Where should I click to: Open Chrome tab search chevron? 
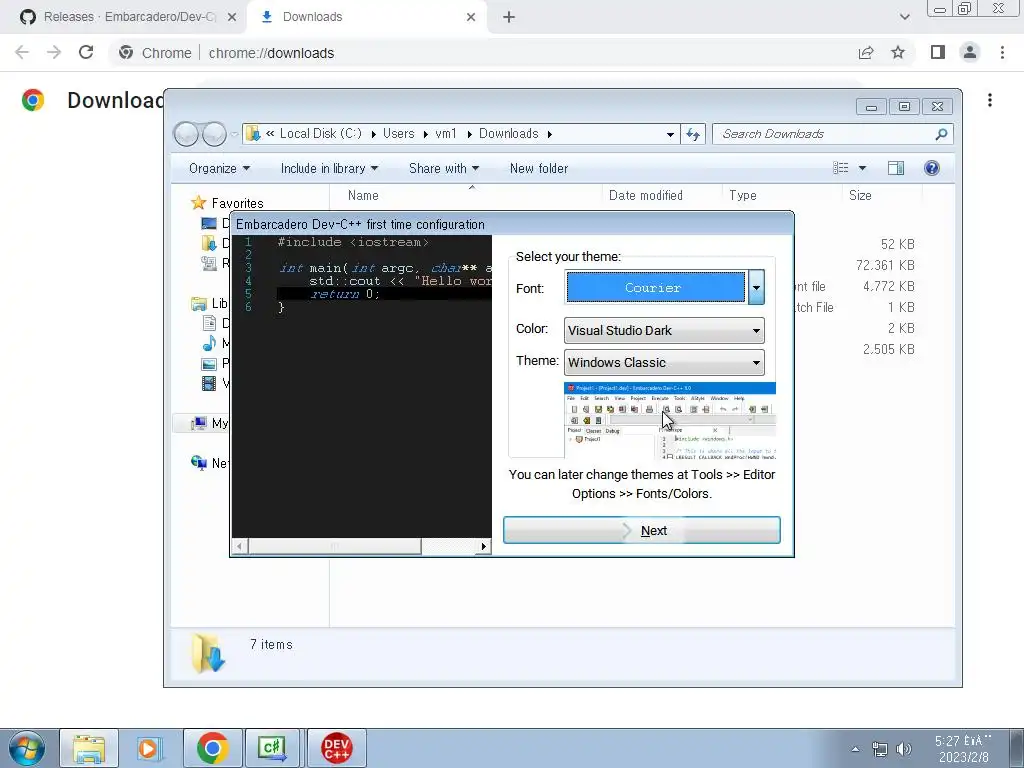pyautogui.click(x=904, y=18)
